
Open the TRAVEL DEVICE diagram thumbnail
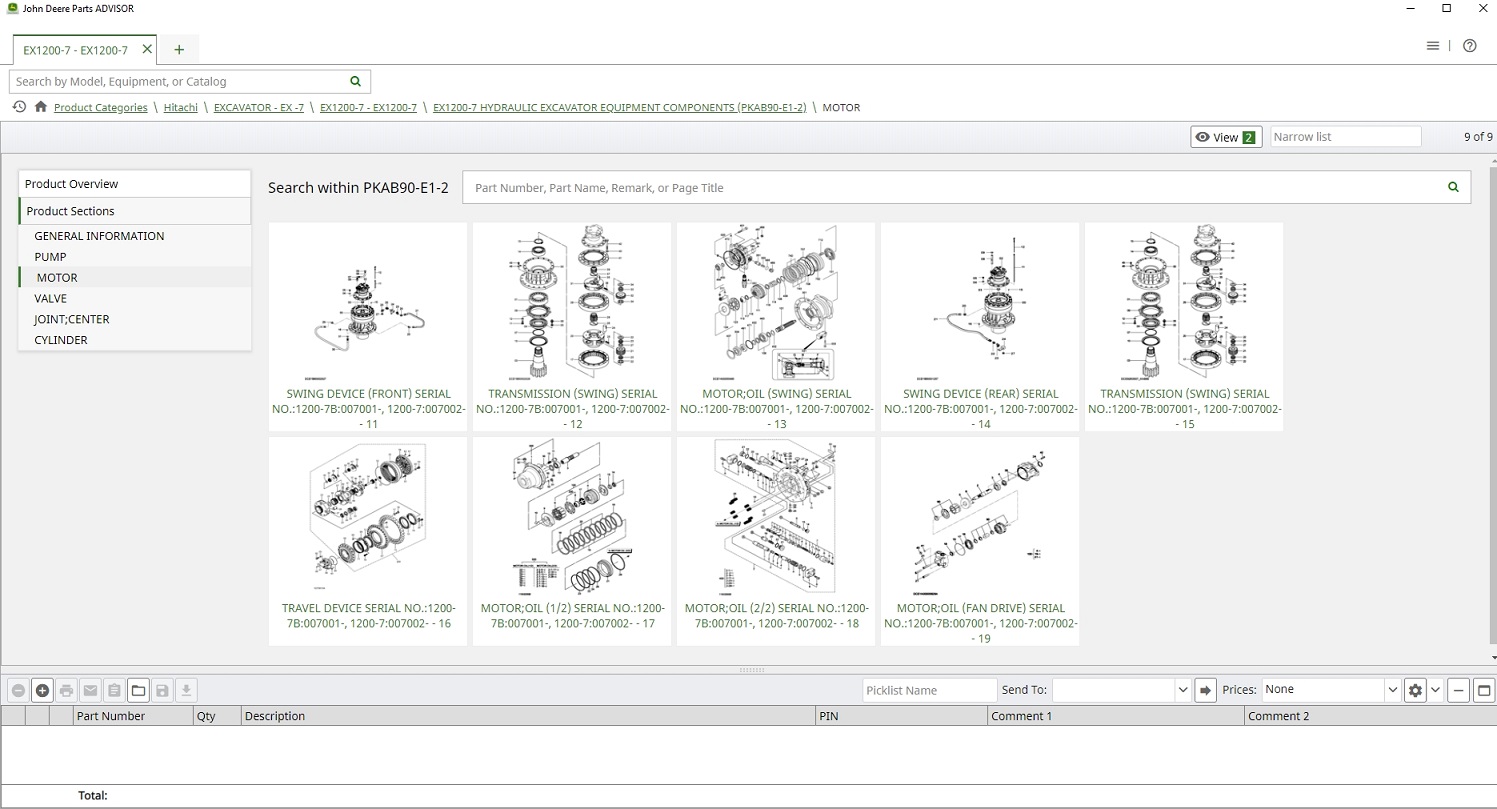pos(368,515)
